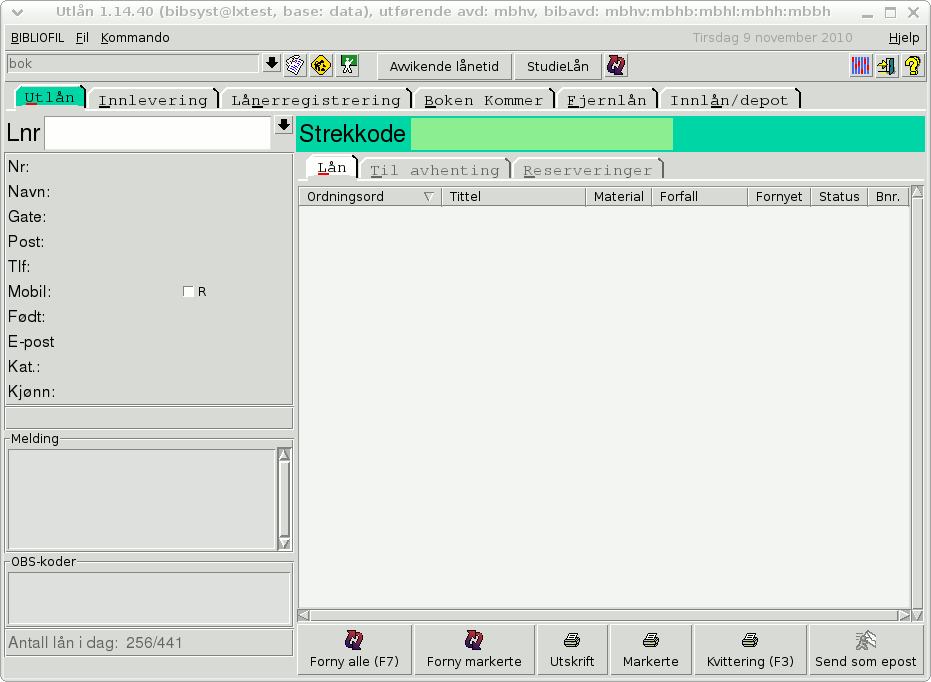Open dropdown arrow next to bok field
931x682 pixels.
coord(271,64)
